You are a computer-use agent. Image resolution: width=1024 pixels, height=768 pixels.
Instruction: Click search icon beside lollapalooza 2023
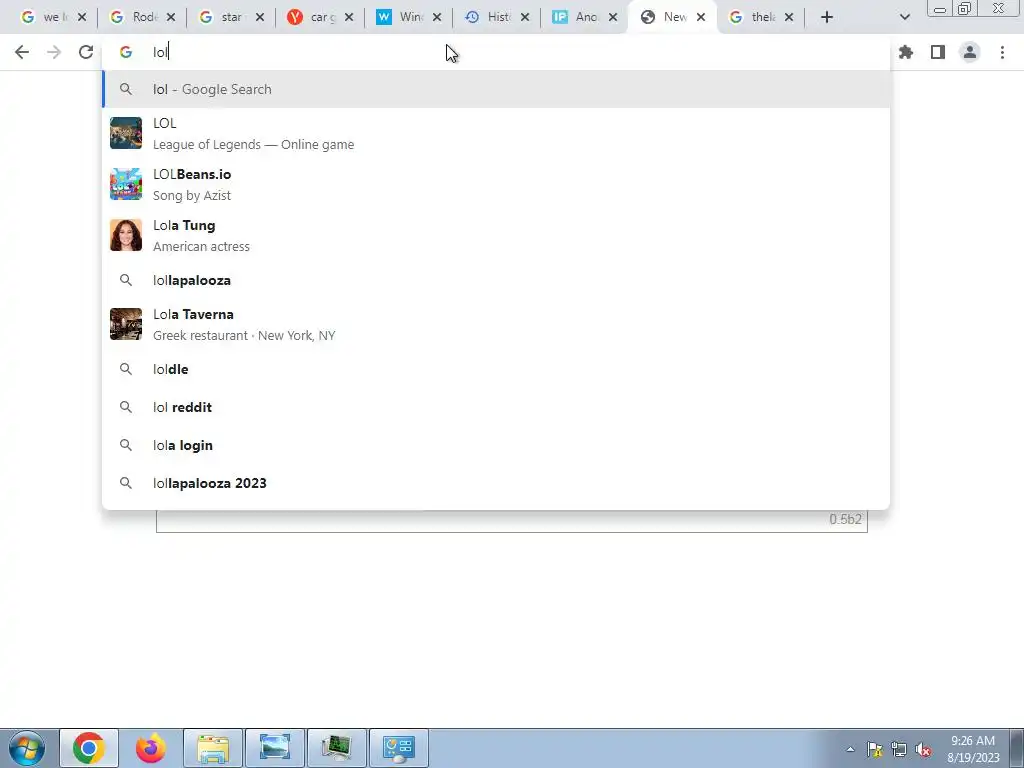point(126,483)
